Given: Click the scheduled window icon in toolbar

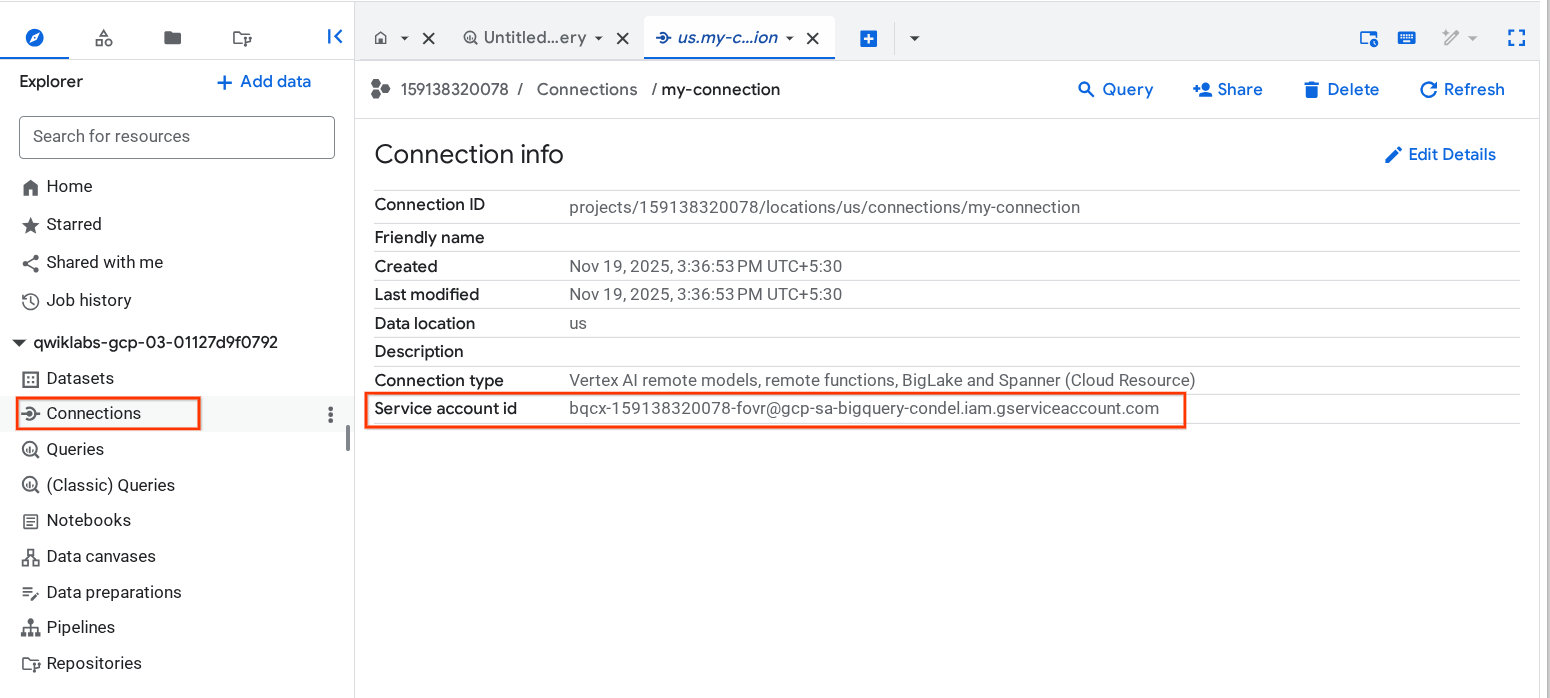Looking at the screenshot, I should point(1368,38).
